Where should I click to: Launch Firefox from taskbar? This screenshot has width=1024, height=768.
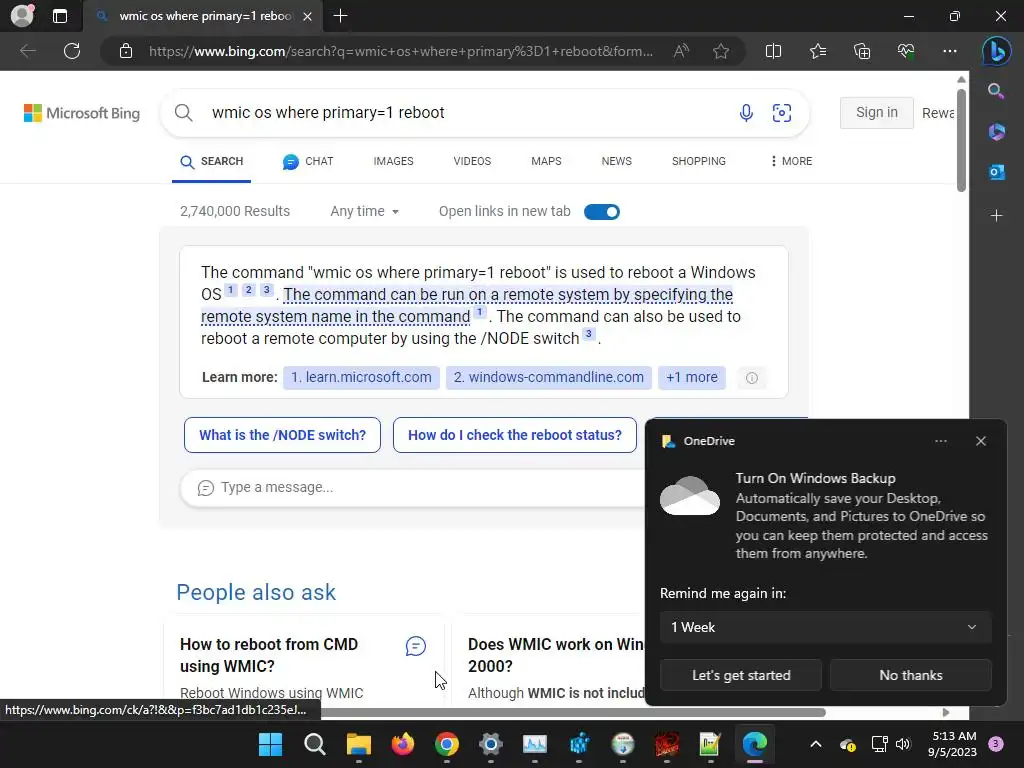click(x=402, y=744)
